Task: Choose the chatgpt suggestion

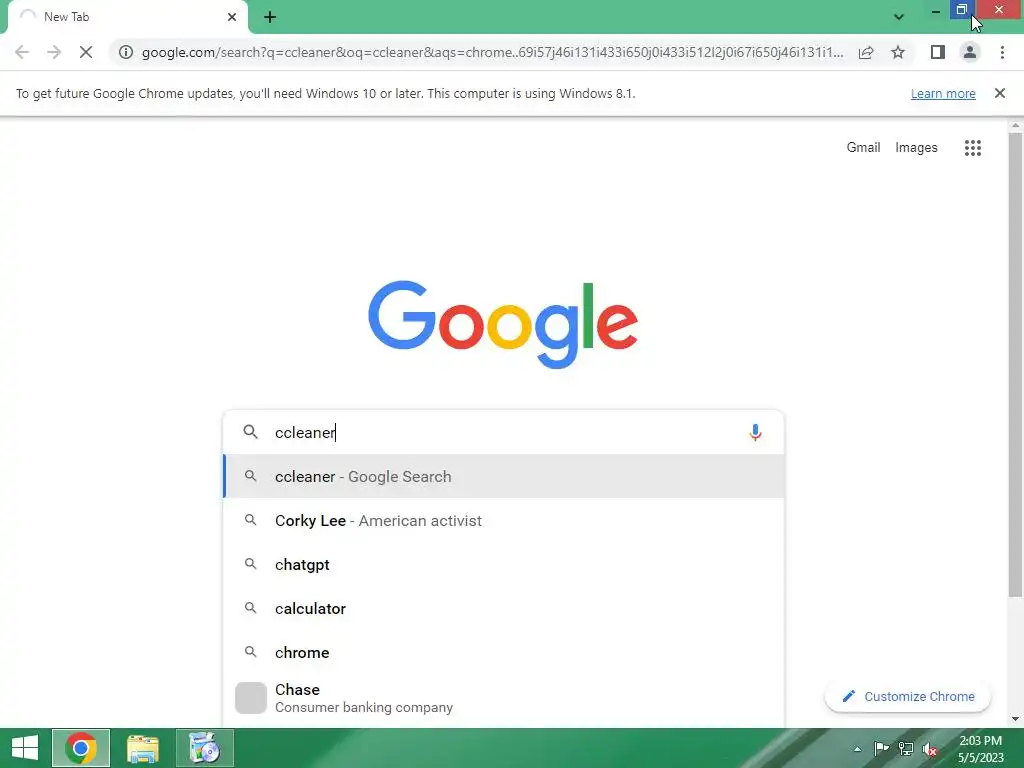Action: (504, 564)
